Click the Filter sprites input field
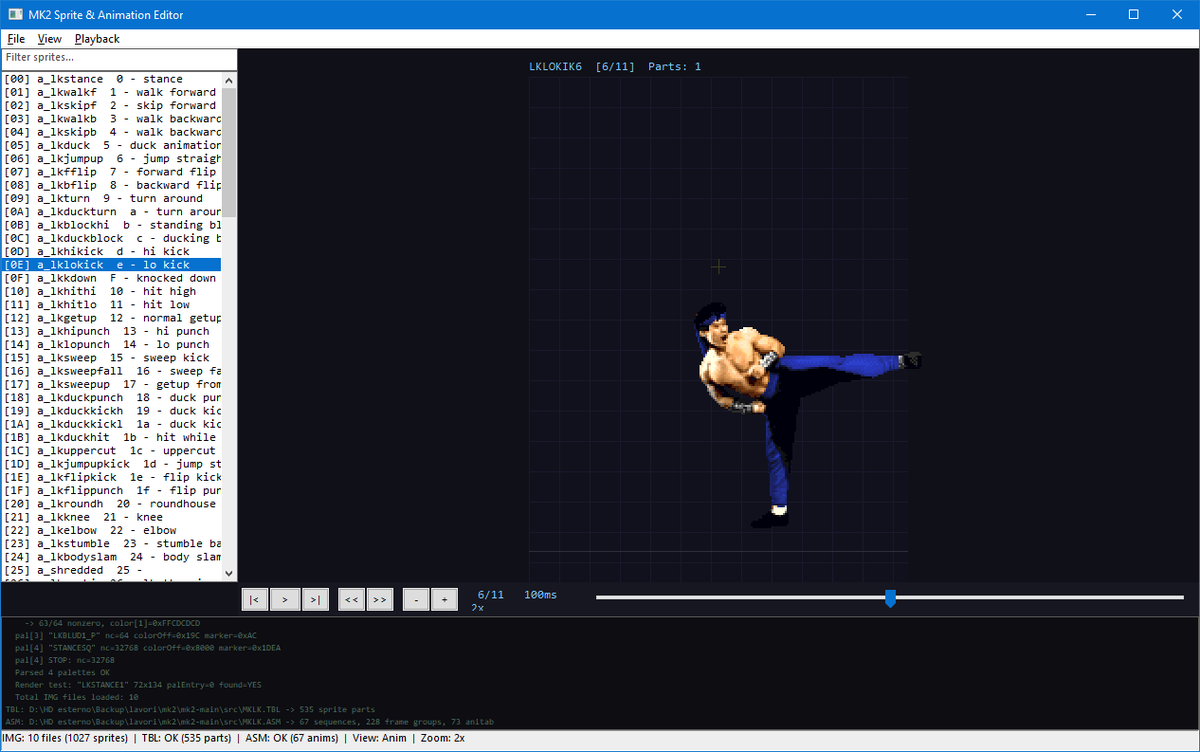This screenshot has height=752, width=1200. tap(119, 58)
